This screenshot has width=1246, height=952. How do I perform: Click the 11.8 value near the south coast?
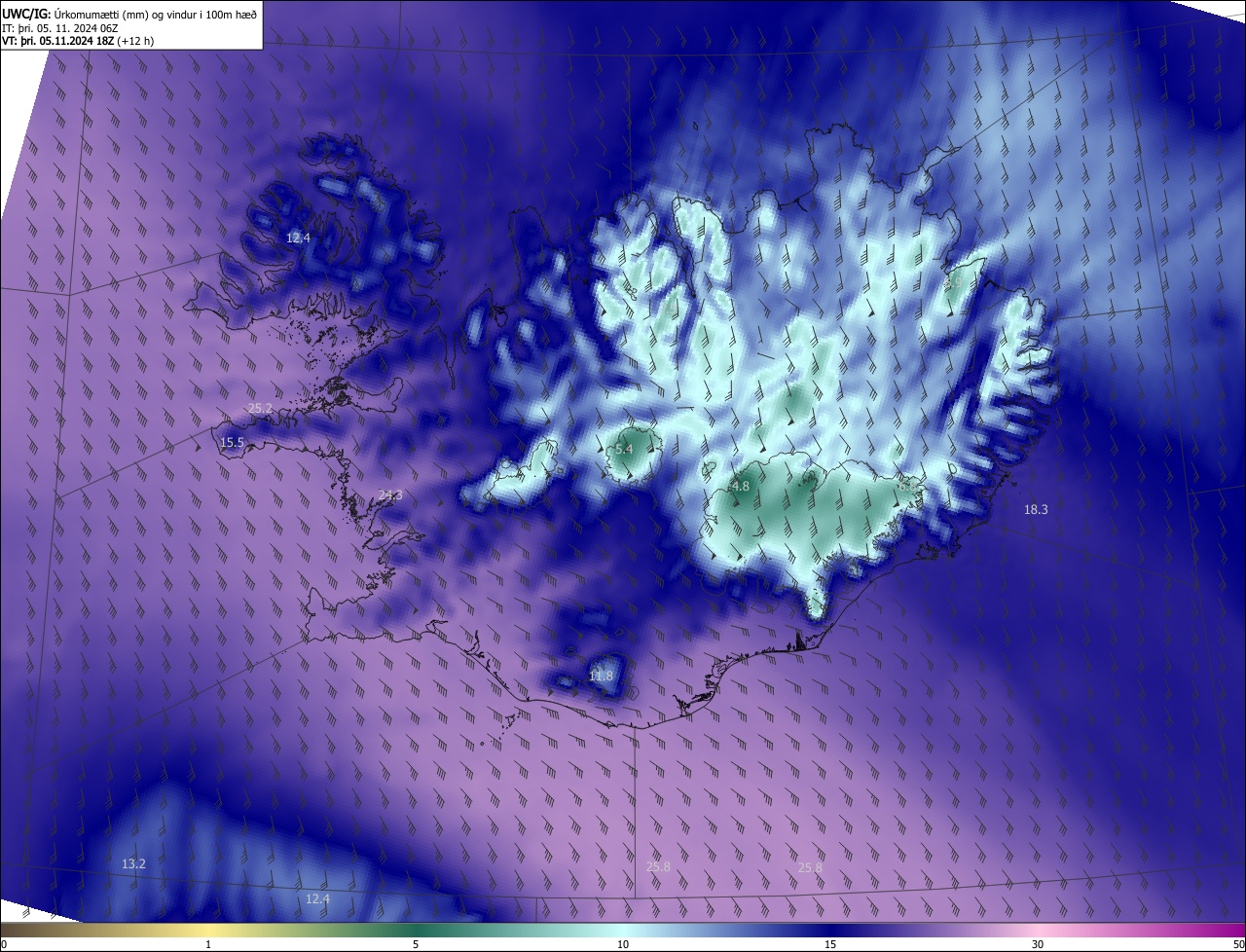point(602,676)
